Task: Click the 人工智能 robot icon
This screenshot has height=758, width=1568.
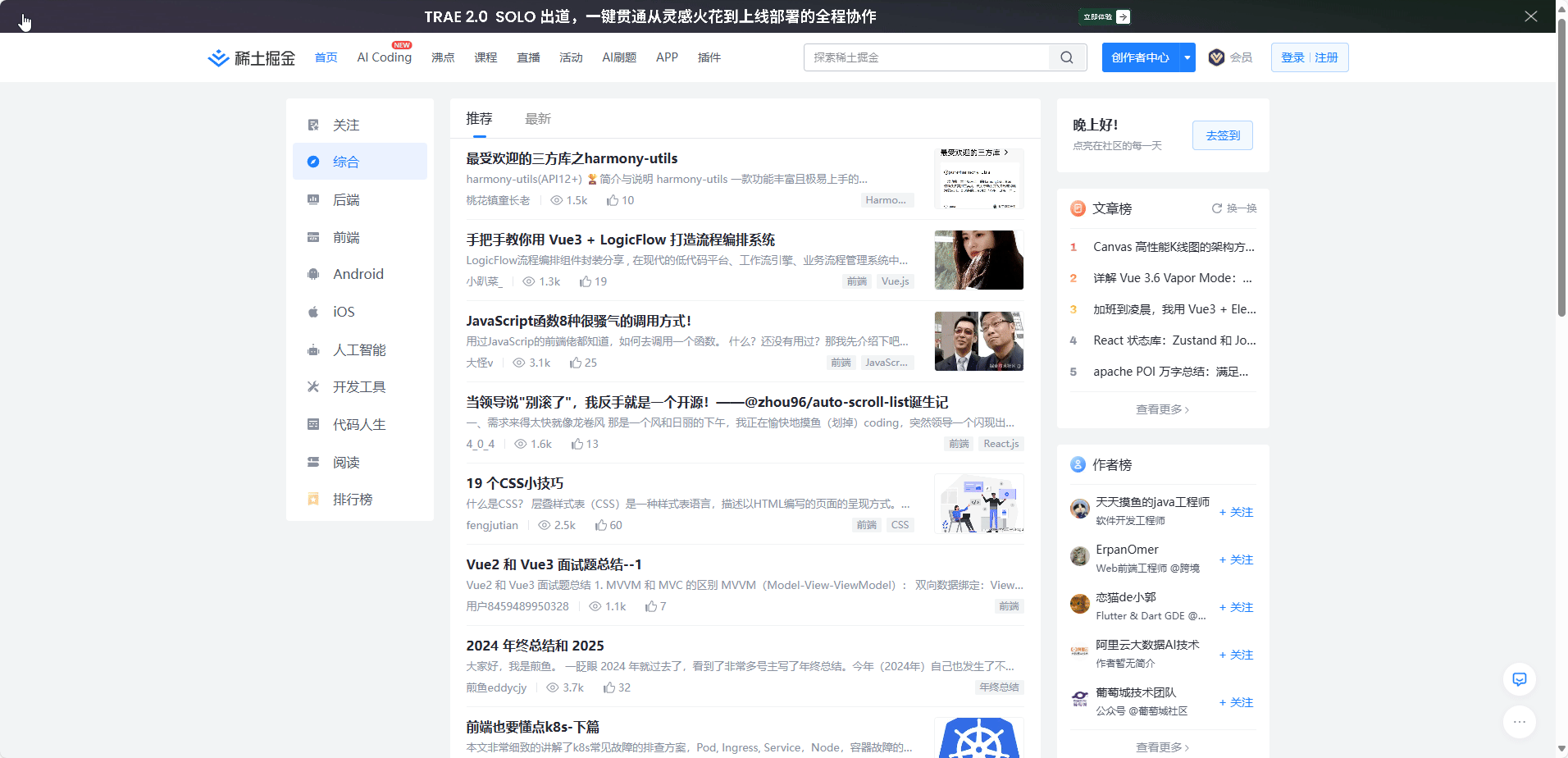Action: pos(313,349)
